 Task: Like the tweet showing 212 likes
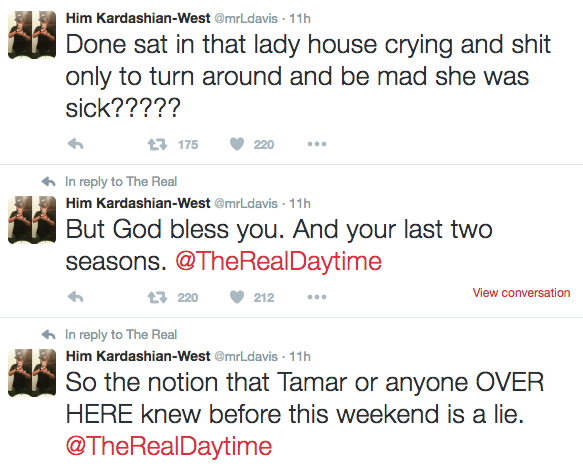click(x=237, y=297)
